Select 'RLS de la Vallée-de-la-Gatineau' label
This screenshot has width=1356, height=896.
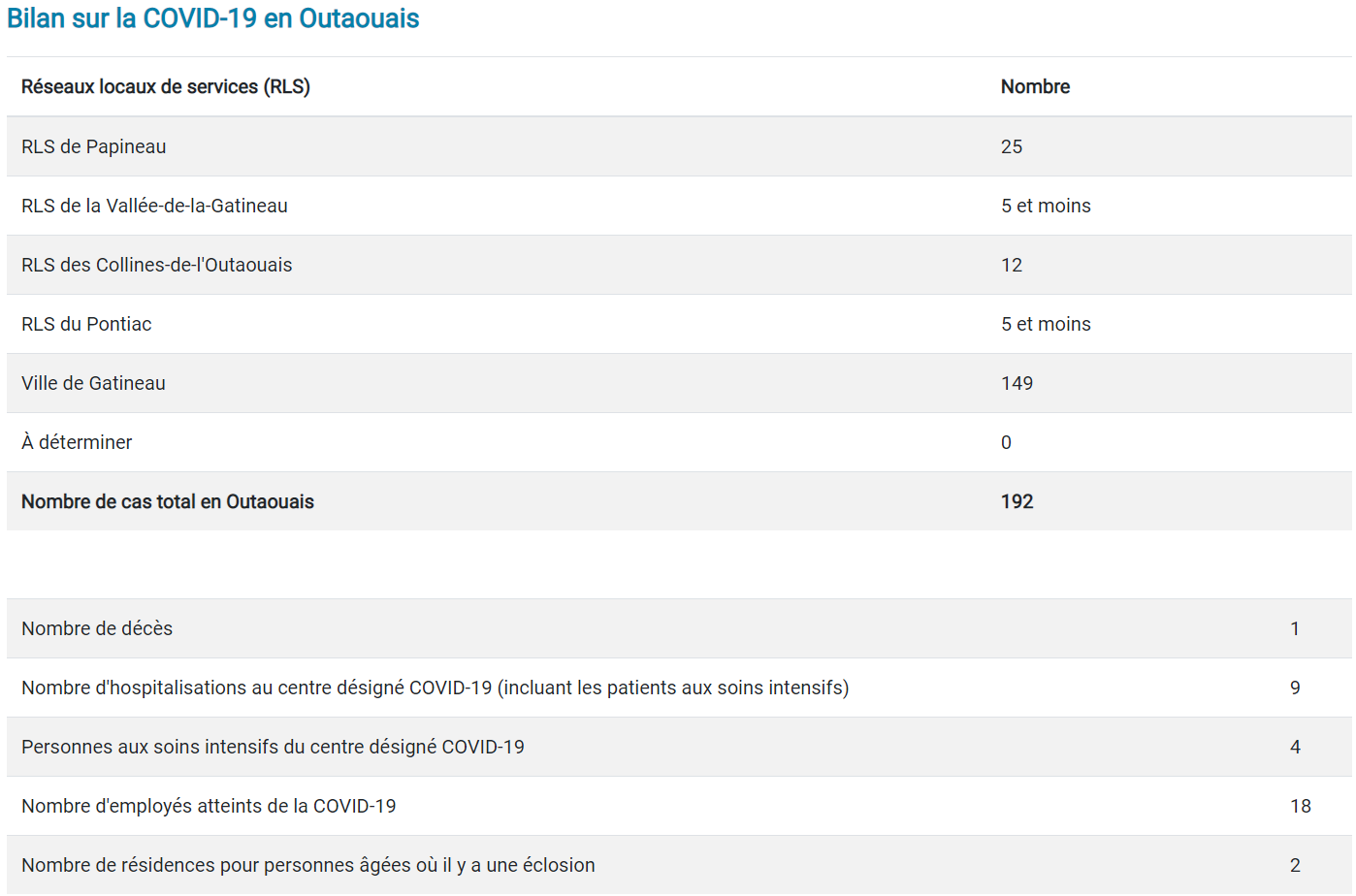[x=154, y=206]
